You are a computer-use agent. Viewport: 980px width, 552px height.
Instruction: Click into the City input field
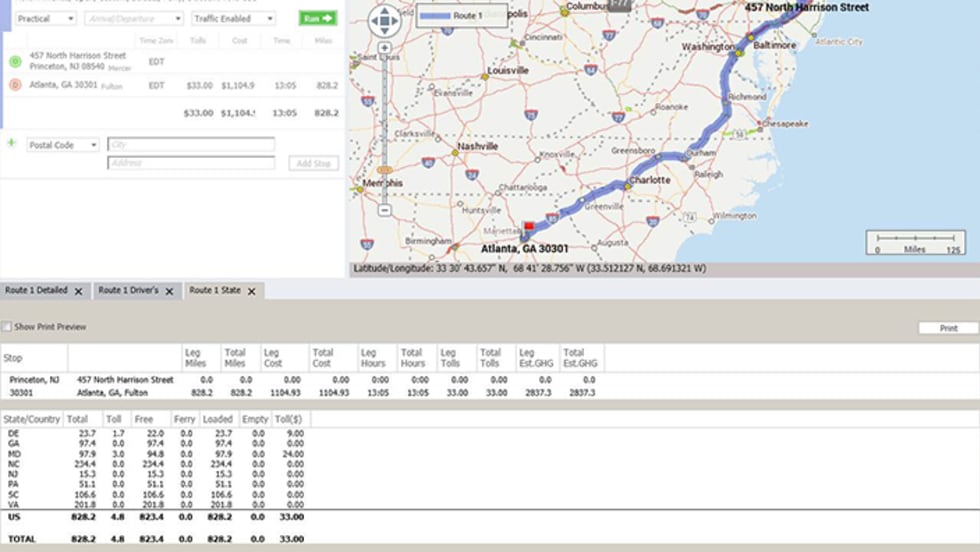coord(190,145)
